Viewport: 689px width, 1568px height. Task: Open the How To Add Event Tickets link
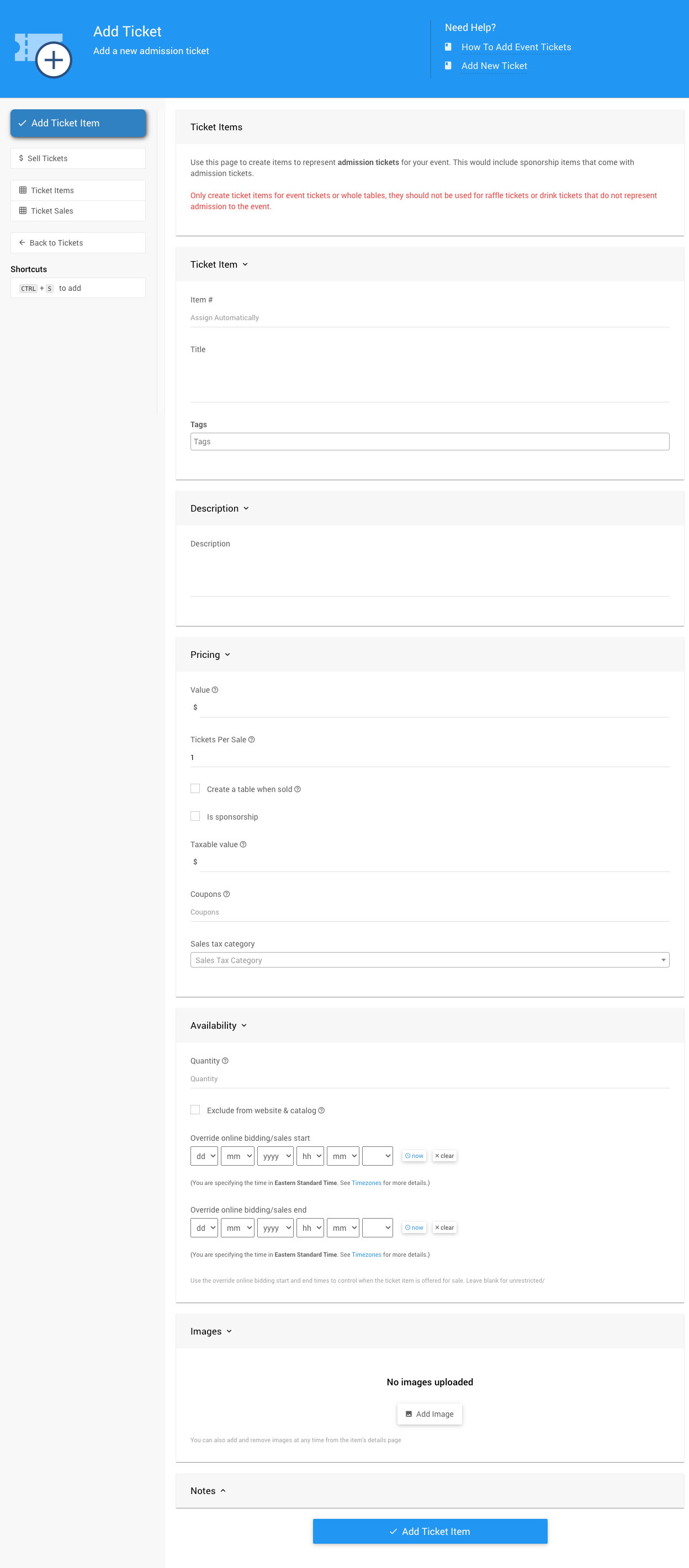click(x=516, y=47)
